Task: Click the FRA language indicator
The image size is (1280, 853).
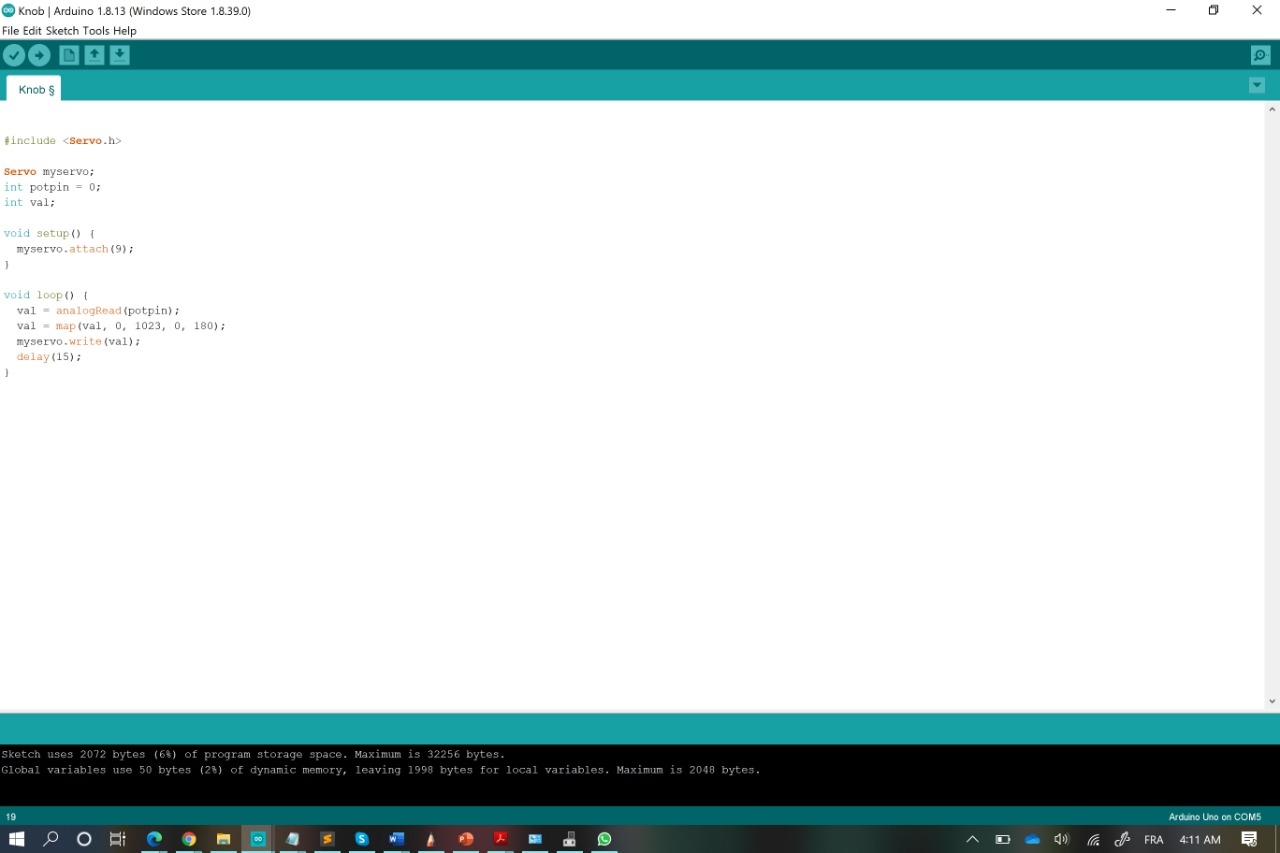Action: coord(1154,840)
